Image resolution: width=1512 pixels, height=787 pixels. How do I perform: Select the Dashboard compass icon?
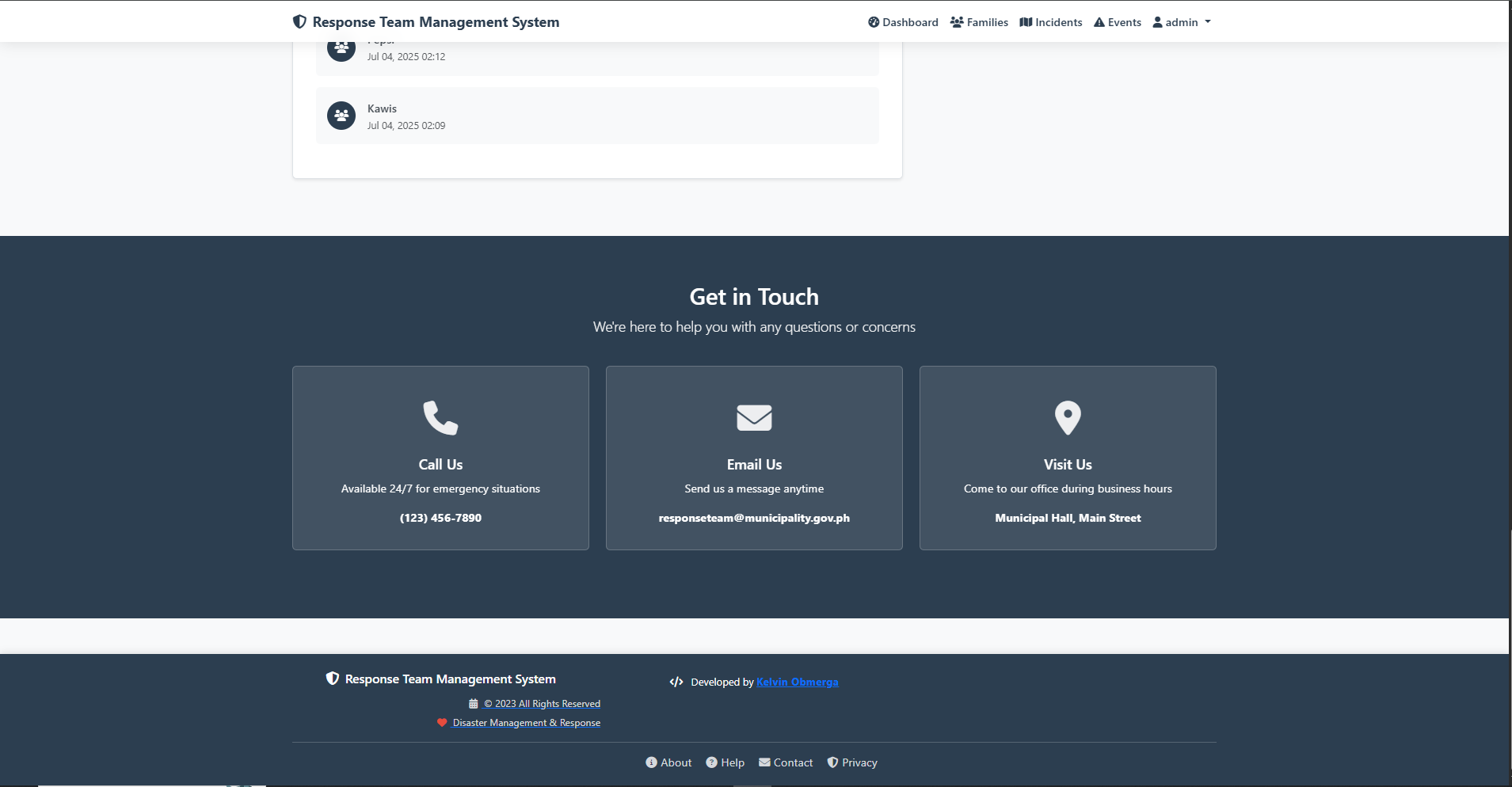tap(872, 21)
